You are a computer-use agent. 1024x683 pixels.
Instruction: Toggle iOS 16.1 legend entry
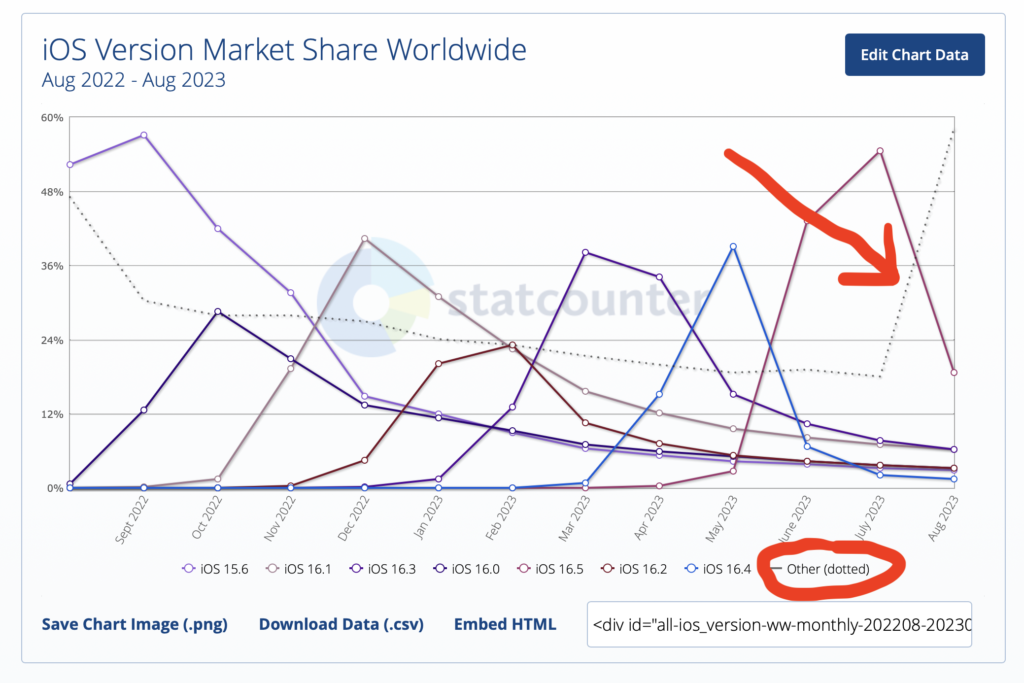pos(299,569)
